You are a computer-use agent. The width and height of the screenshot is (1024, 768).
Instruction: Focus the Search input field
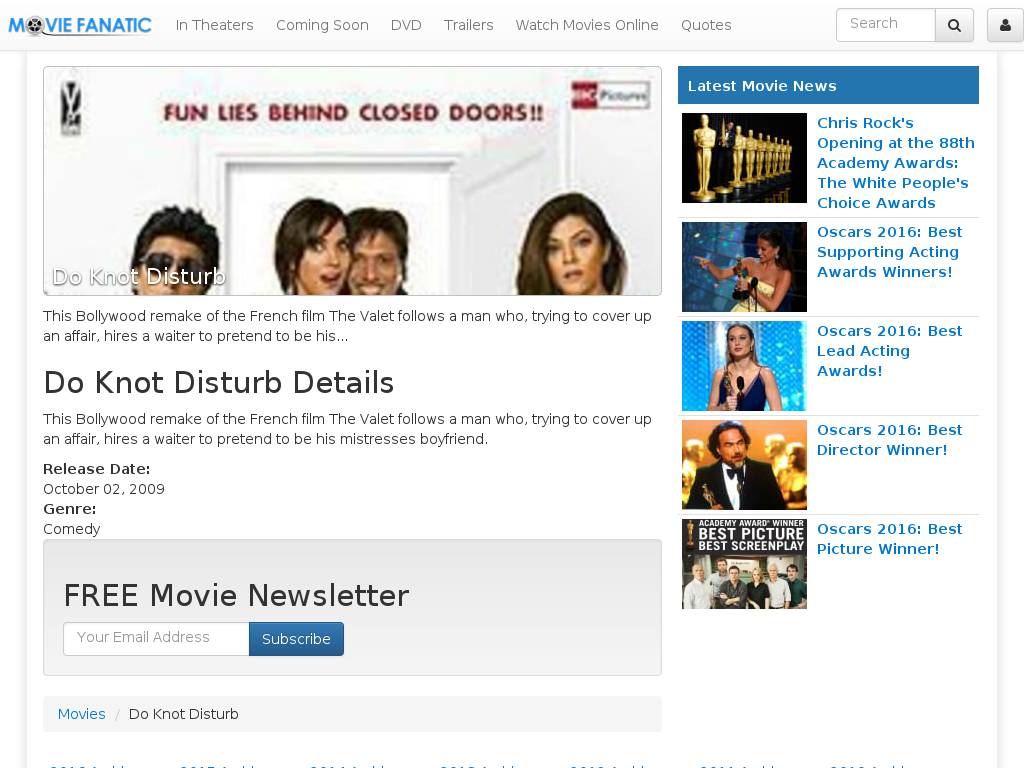coord(886,25)
